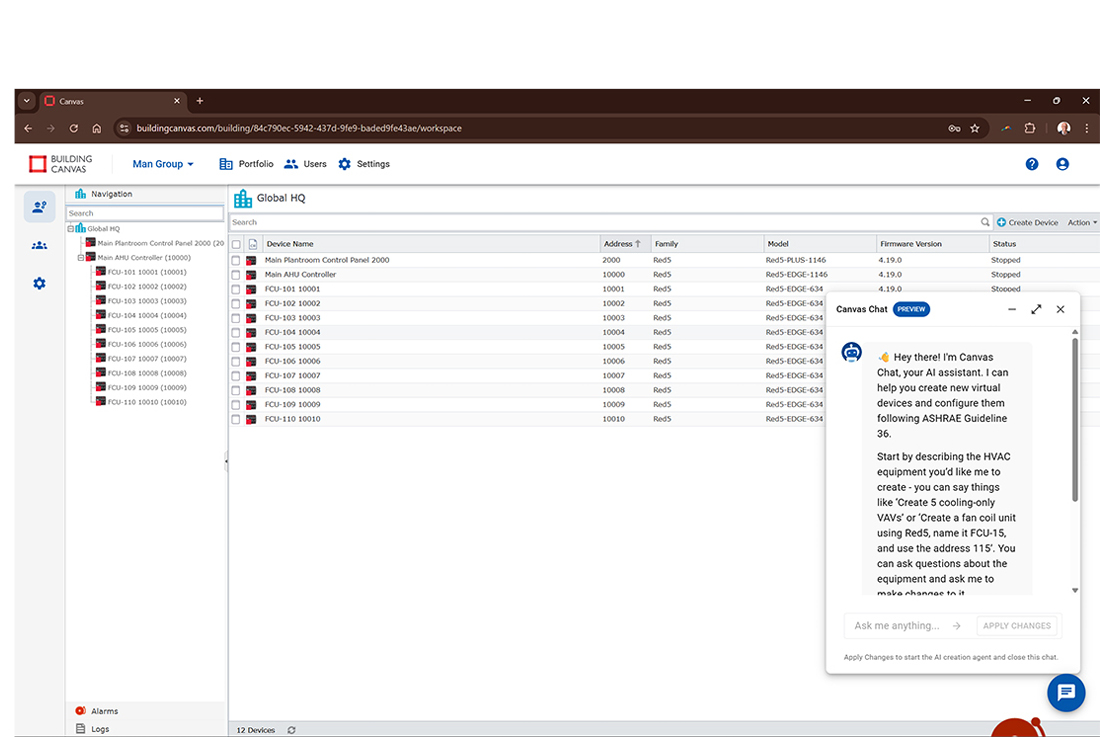Check the FCU-105 10005 row checkbox
Image resolution: width=1100 pixels, height=737 pixels.
[236, 347]
